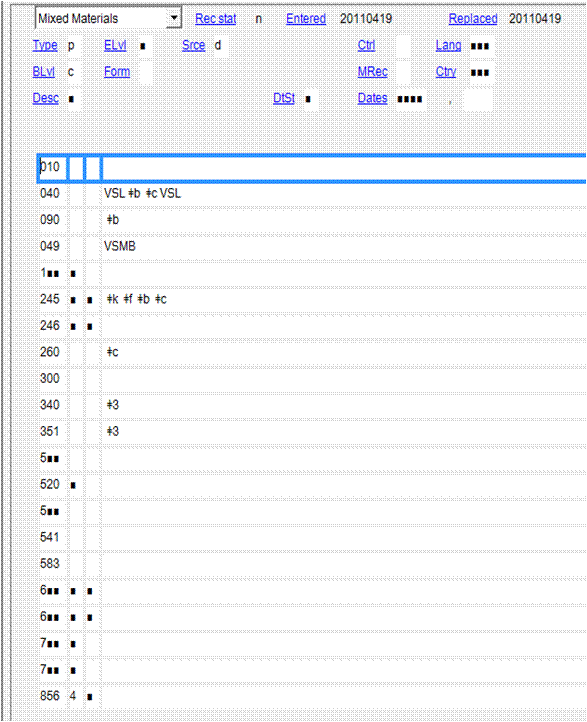Open the Form field link
The image size is (587, 722).
point(117,72)
